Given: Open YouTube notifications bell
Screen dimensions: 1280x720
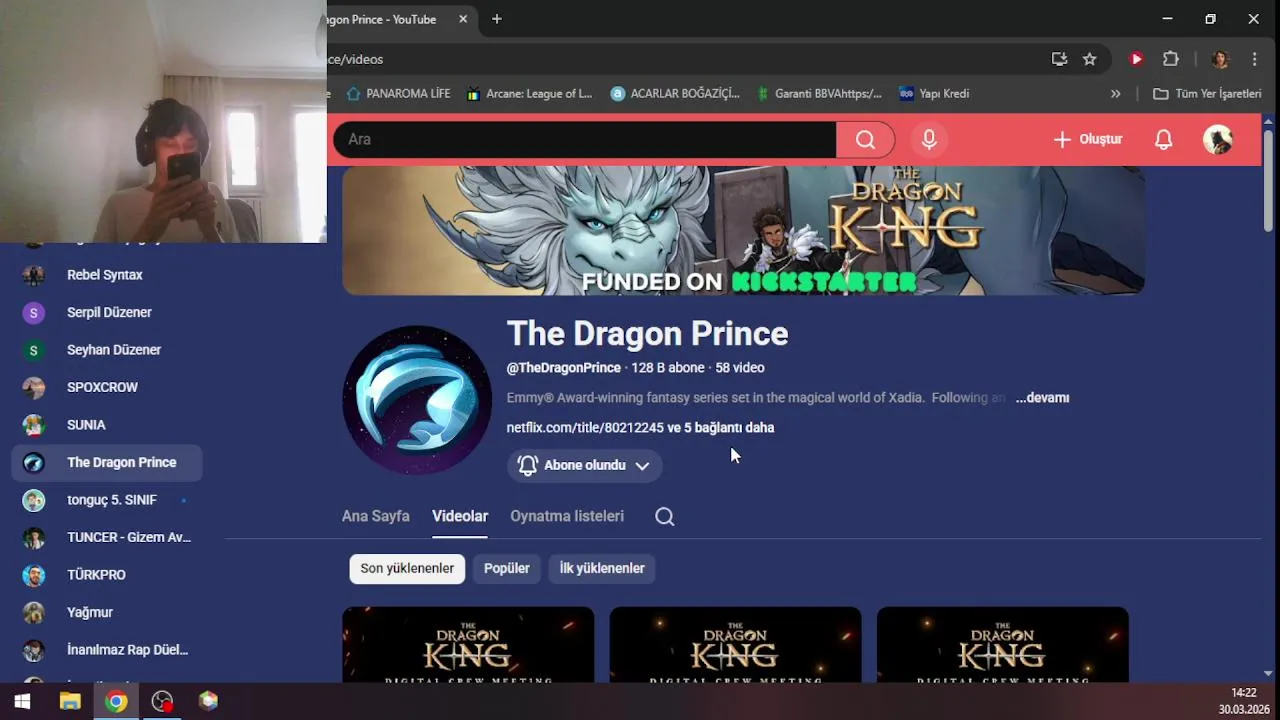Looking at the screenshot, I should coord(1163,140).
